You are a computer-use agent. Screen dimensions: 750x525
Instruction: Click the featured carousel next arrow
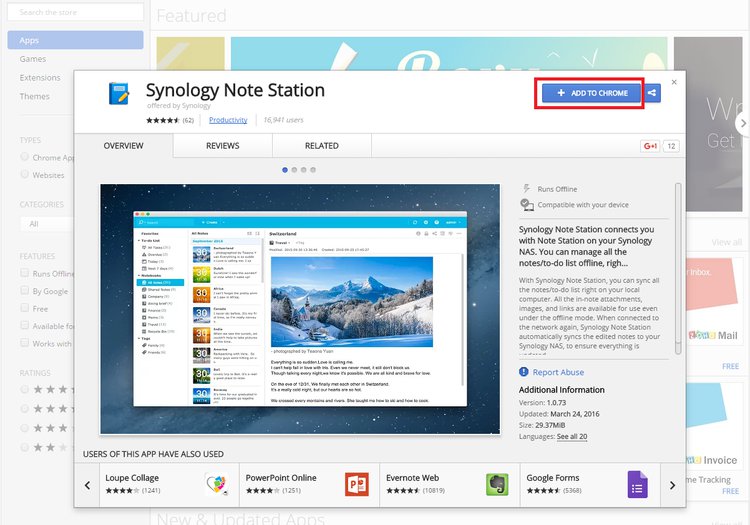pos(743,123)
